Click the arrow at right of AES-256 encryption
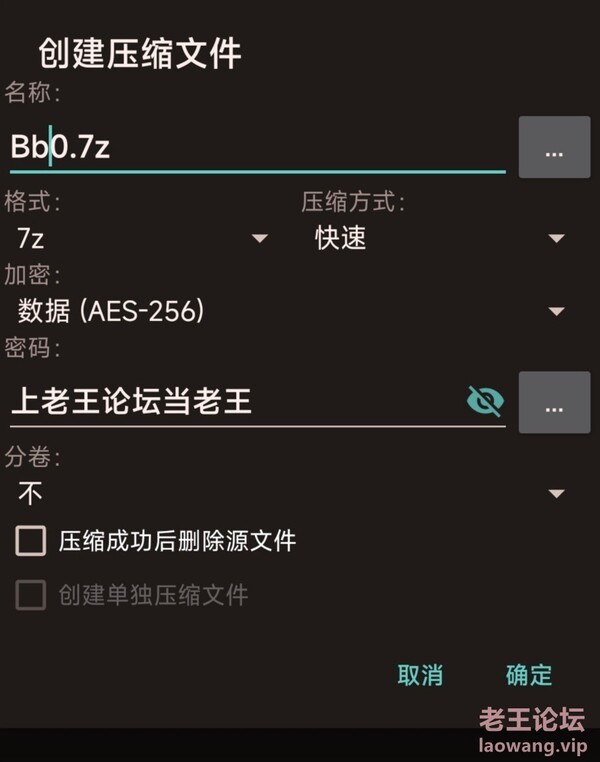Screen dimensions: 600x762 pyautogui.click(x=556, y=311)
